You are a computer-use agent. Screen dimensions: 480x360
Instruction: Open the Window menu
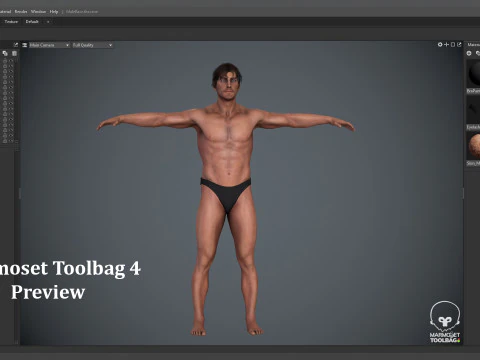(x=38, y=12)
